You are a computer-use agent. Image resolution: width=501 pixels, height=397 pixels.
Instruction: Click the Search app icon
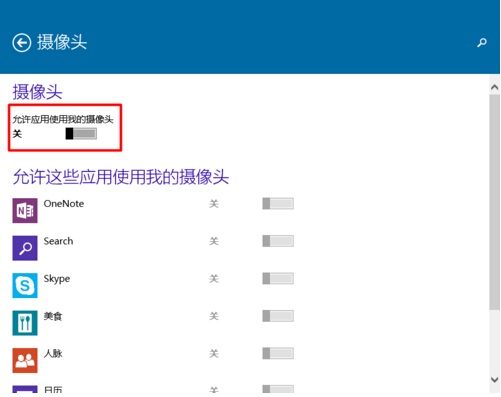click(x=25, y=248)
